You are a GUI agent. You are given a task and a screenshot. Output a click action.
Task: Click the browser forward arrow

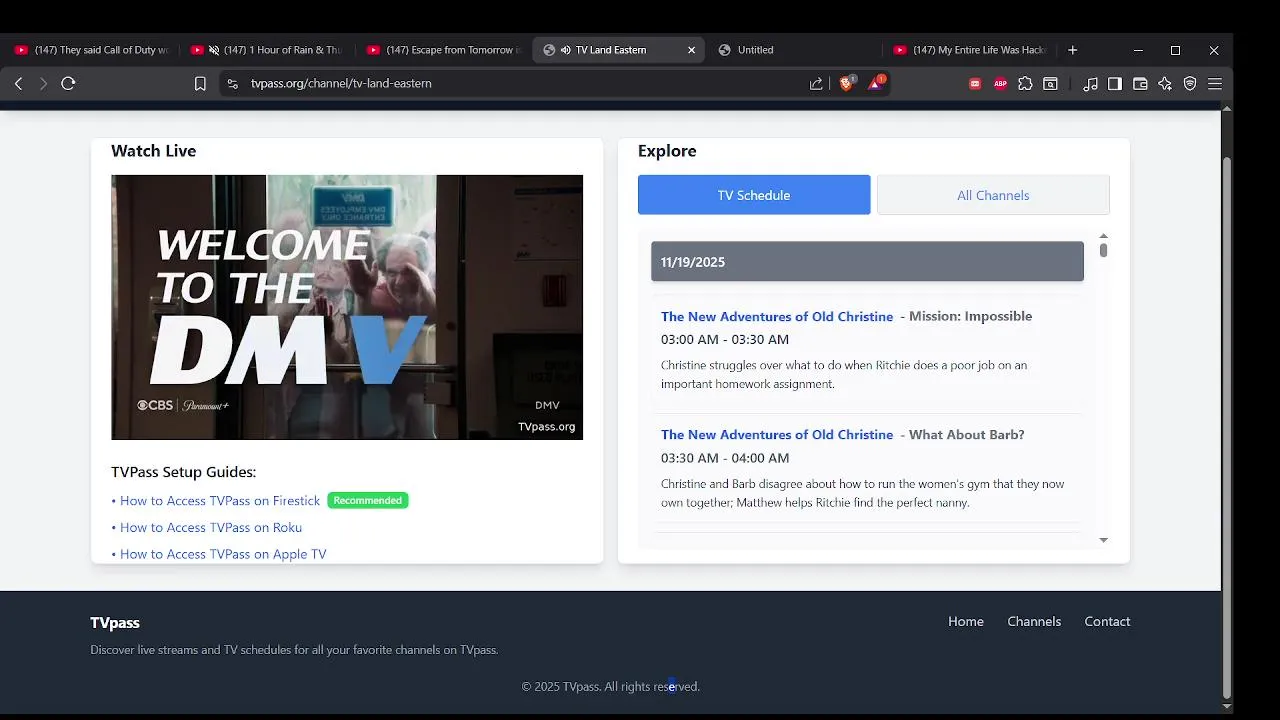point(43,84)
